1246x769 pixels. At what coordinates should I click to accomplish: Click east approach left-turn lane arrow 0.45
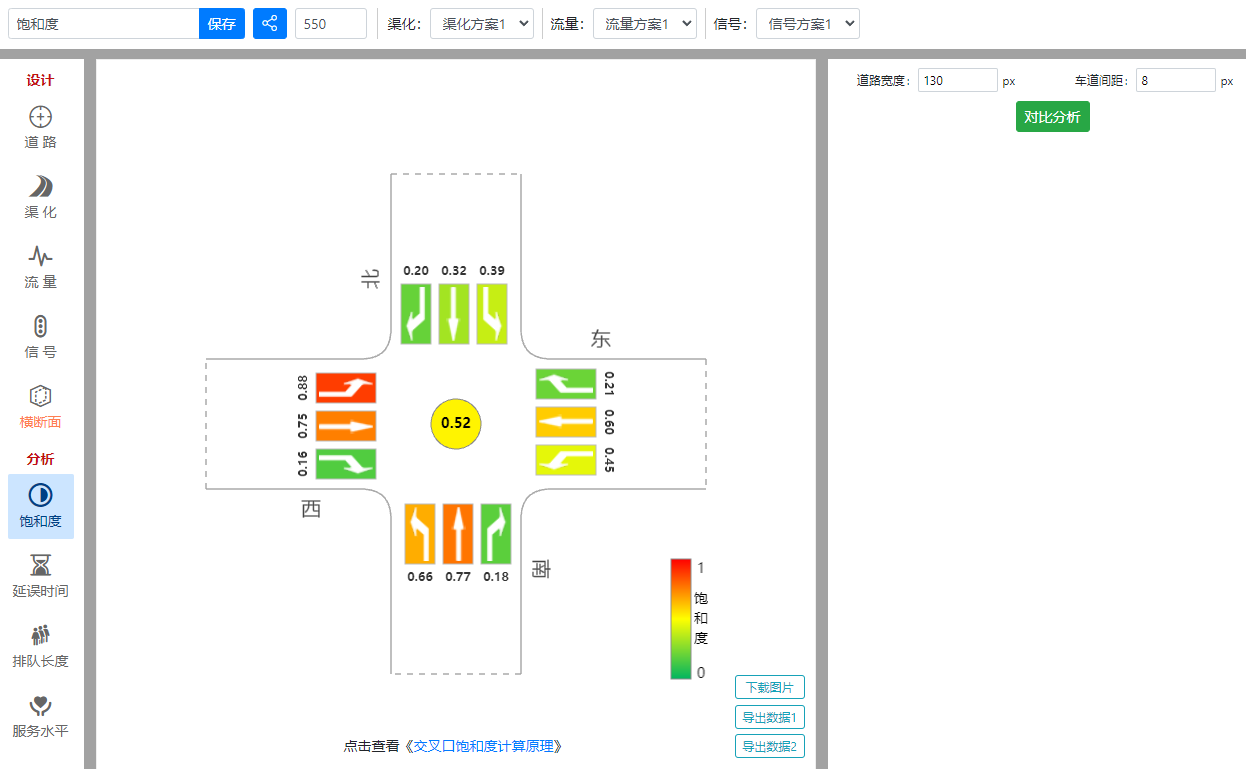tap(566, 460)
